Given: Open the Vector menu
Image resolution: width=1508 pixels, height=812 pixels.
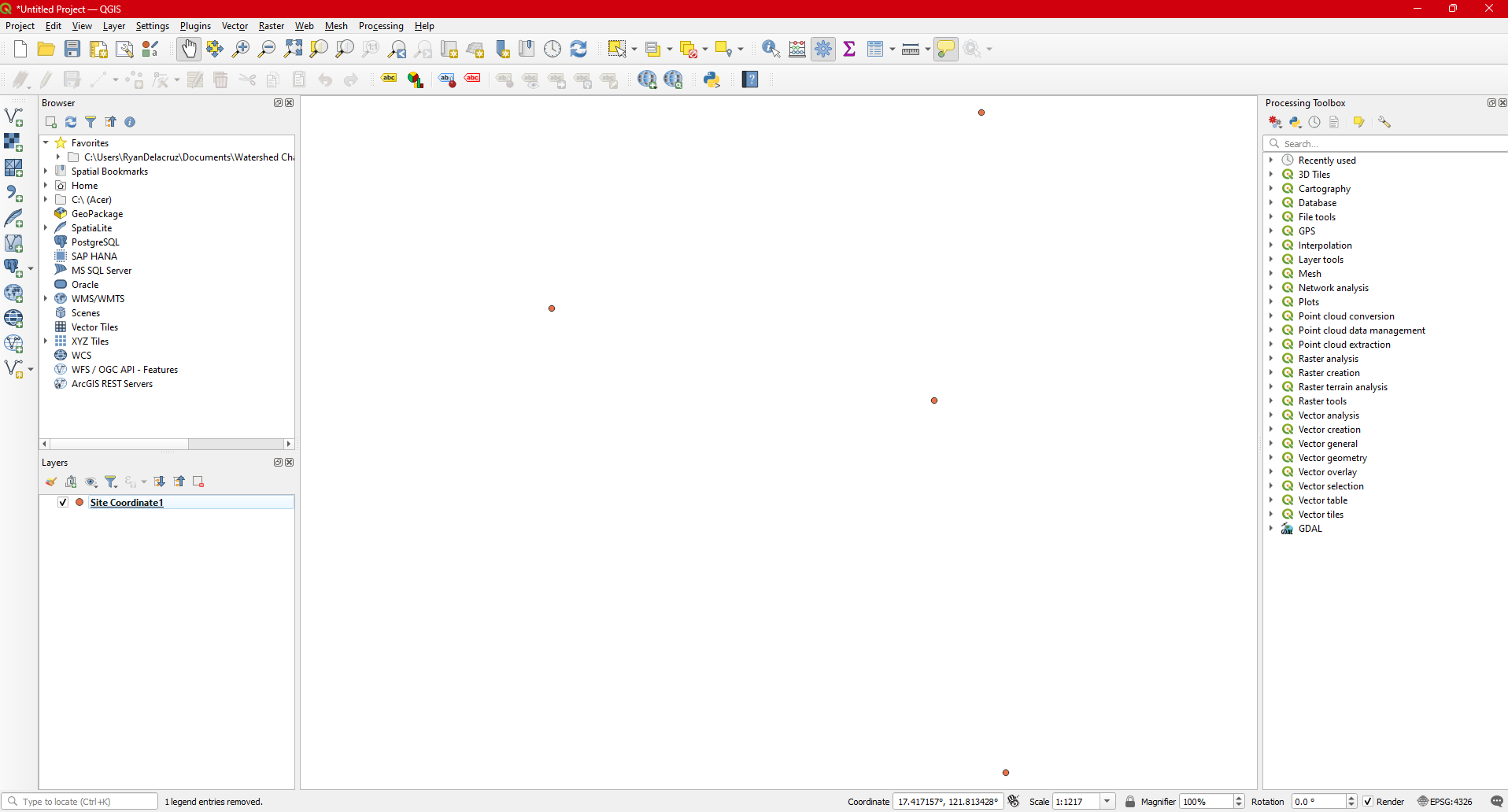Looking at the screenshot, I should tap(235, 26).
